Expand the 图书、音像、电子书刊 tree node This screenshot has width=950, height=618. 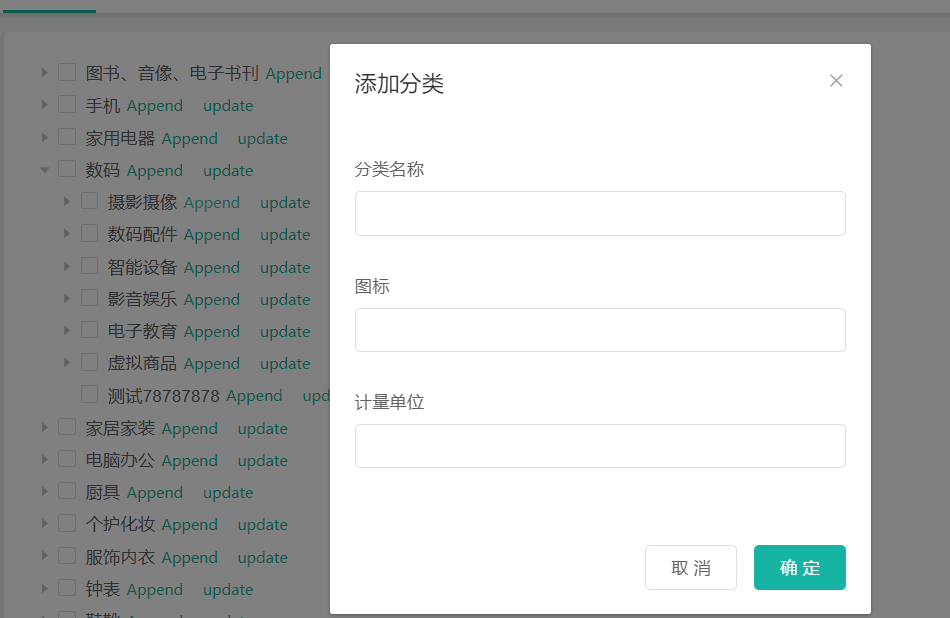coord(44,73)
